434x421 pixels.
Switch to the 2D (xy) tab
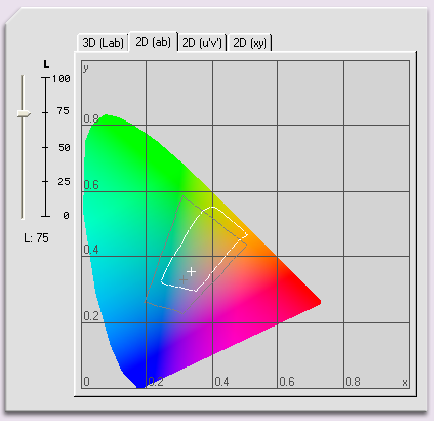coord(250,43)
